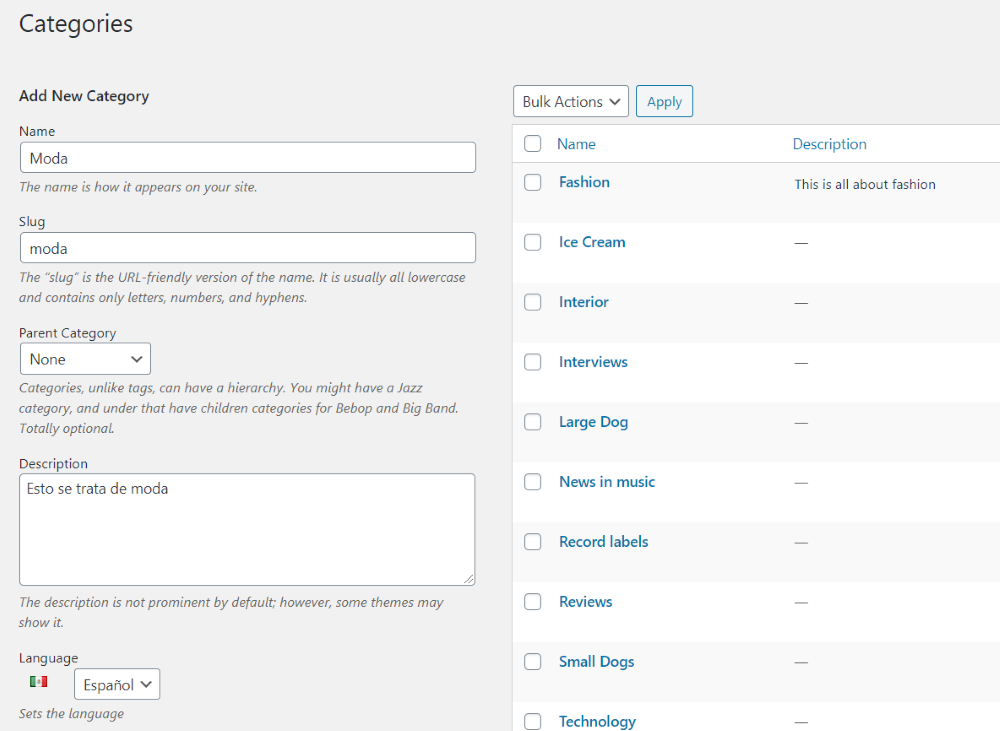
Task: Check the Fashion category checkbox
Action: coord(533,182)
